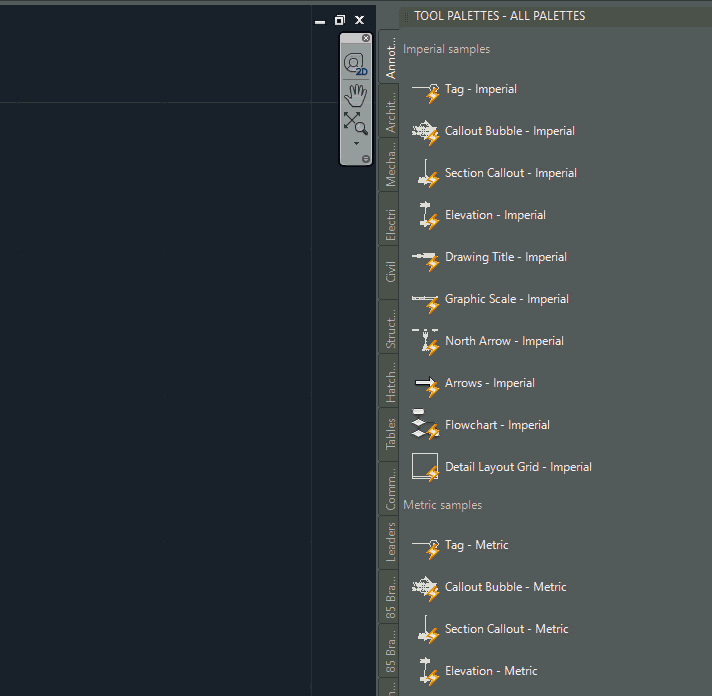Expand the zoom options dropdown arrow
The image size is (712, 696).
point(355,143)
